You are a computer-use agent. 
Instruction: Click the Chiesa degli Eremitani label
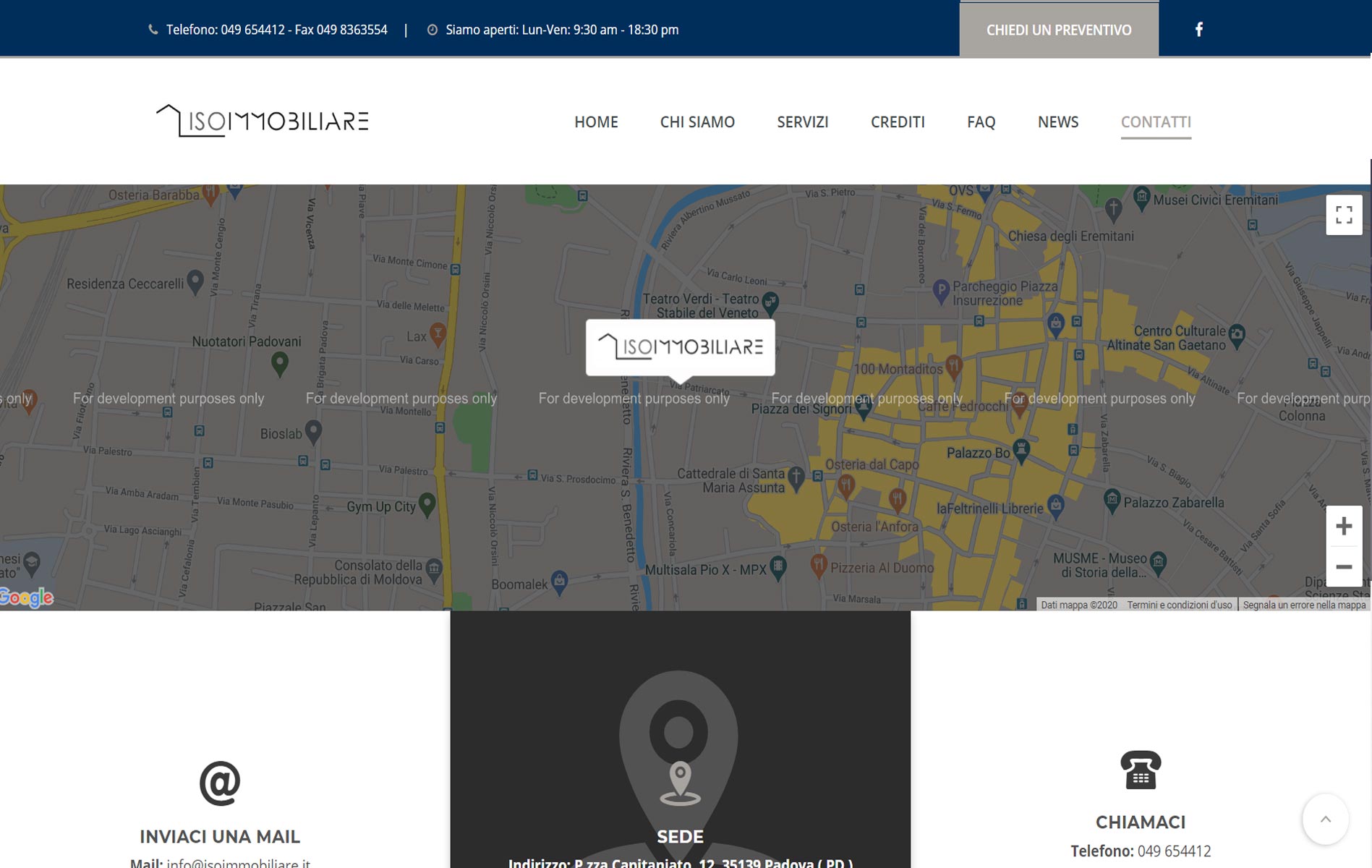tap(1070, 236)
